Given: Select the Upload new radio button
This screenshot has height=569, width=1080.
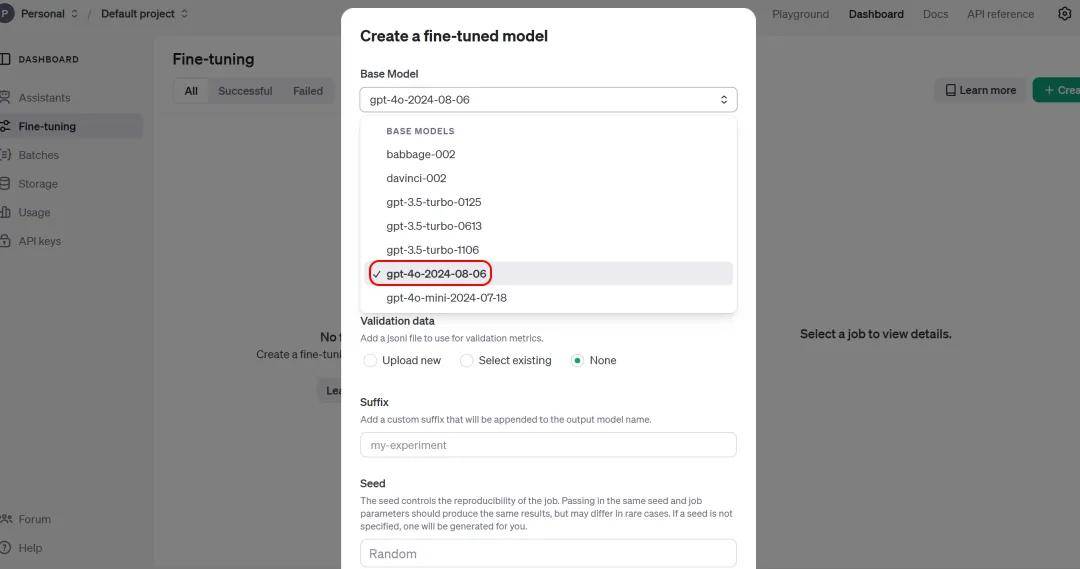Looking at the screenshot, I should pos(370,360).
